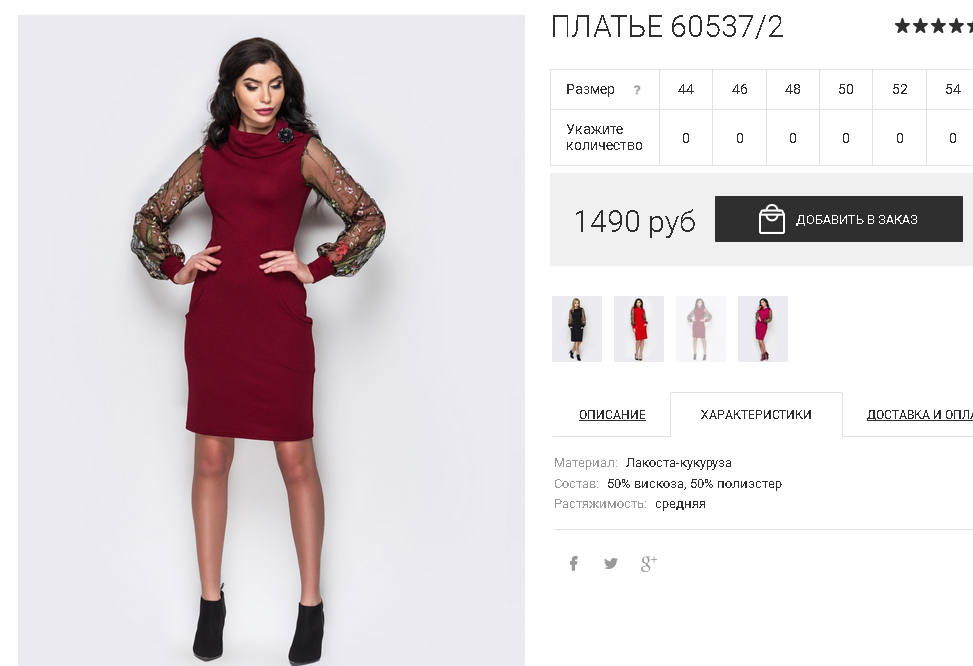Click quantity field under size 52
973x666 pixels.
899,138
